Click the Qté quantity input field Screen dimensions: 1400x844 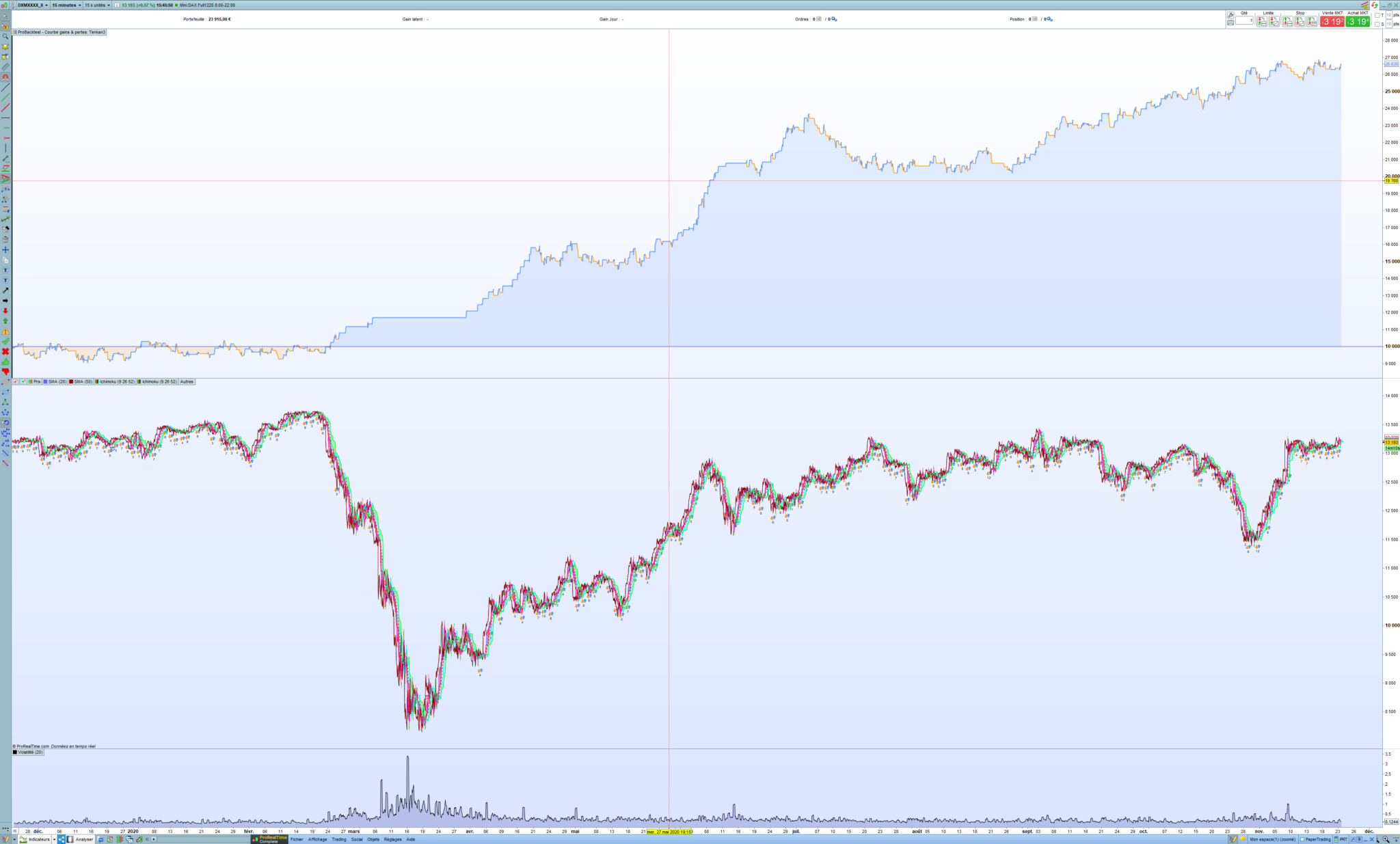1244,21
